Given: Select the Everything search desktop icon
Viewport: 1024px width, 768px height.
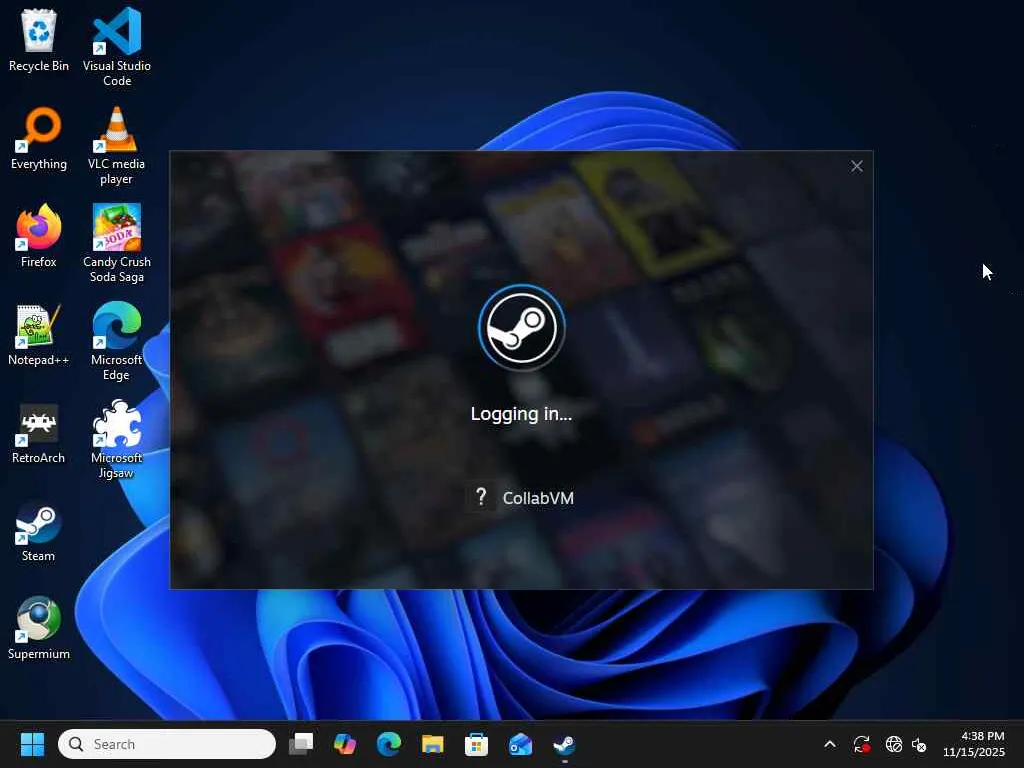Looking at the screenshot, I should (x=39, y=138).
